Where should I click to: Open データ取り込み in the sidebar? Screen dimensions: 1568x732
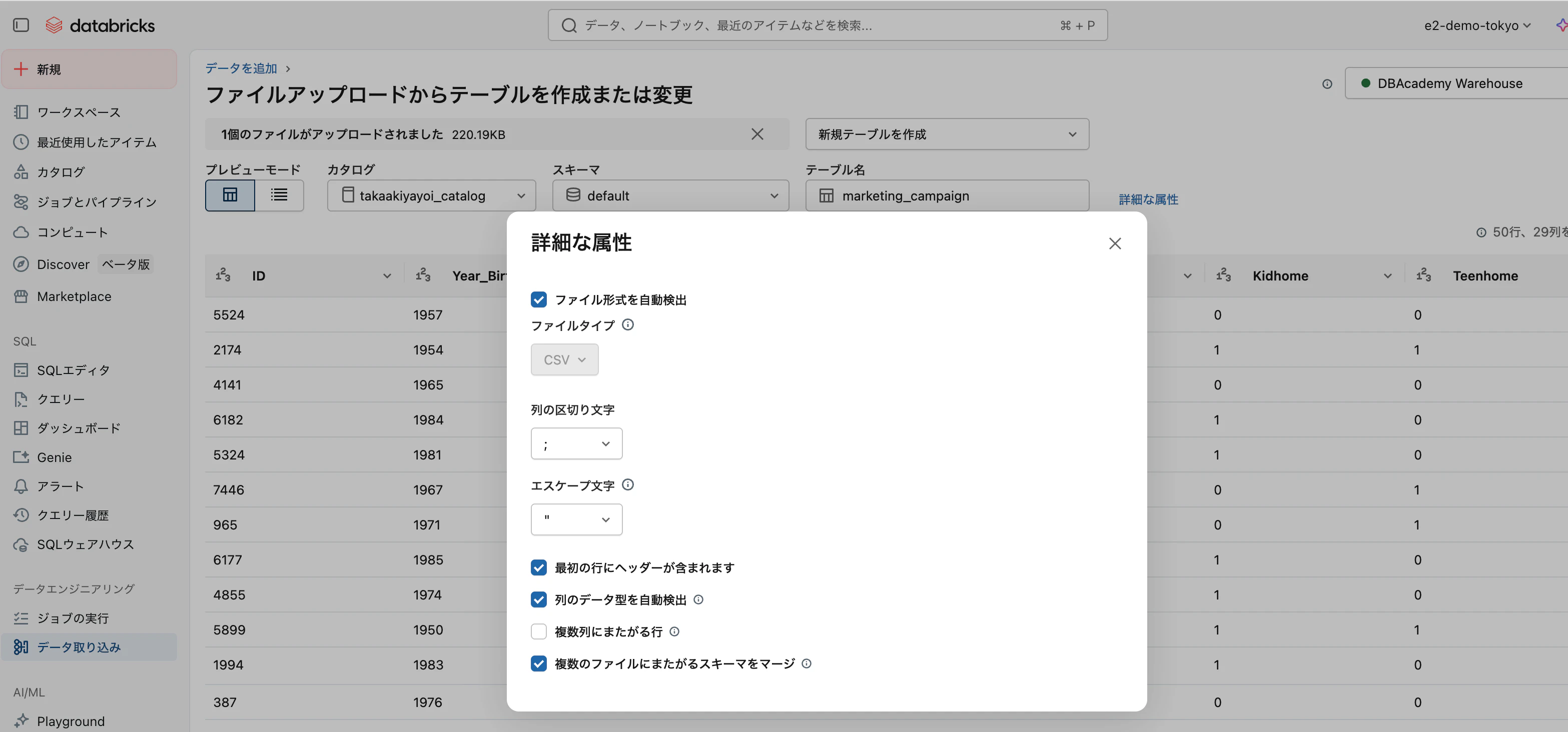(x=89, y=647)
